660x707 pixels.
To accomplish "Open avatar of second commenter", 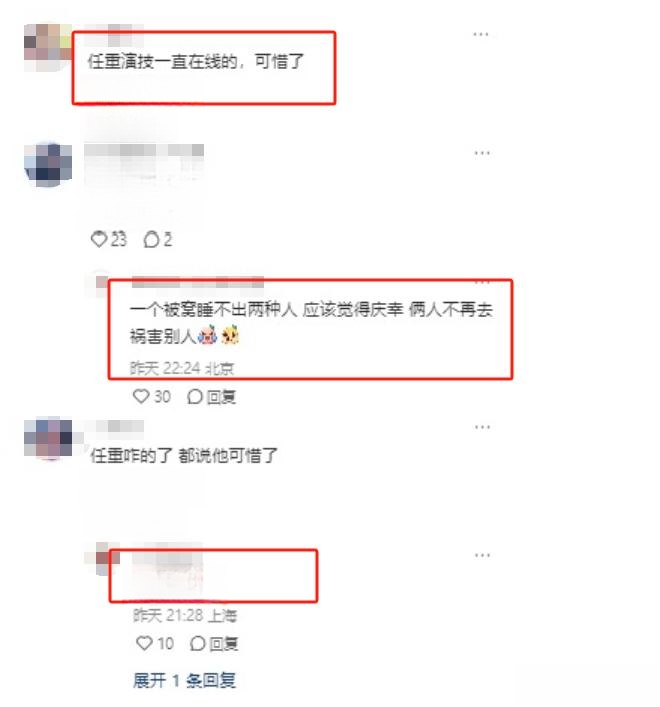I will tap(48, 165).
